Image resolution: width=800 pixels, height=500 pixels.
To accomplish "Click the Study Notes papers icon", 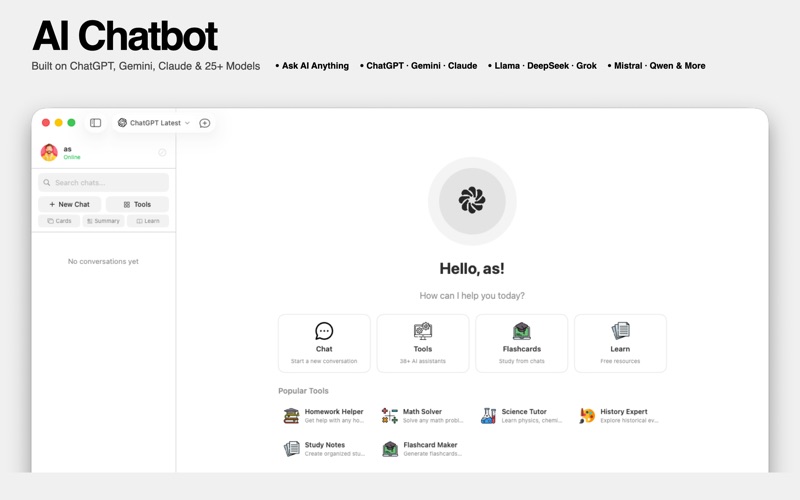I will click(x=291, y=448).
